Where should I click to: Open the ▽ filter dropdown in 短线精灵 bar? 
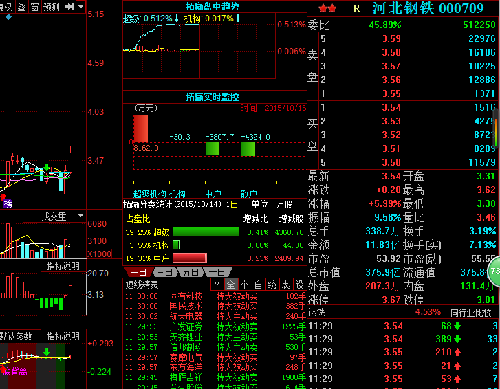click(x=217, y=284)
